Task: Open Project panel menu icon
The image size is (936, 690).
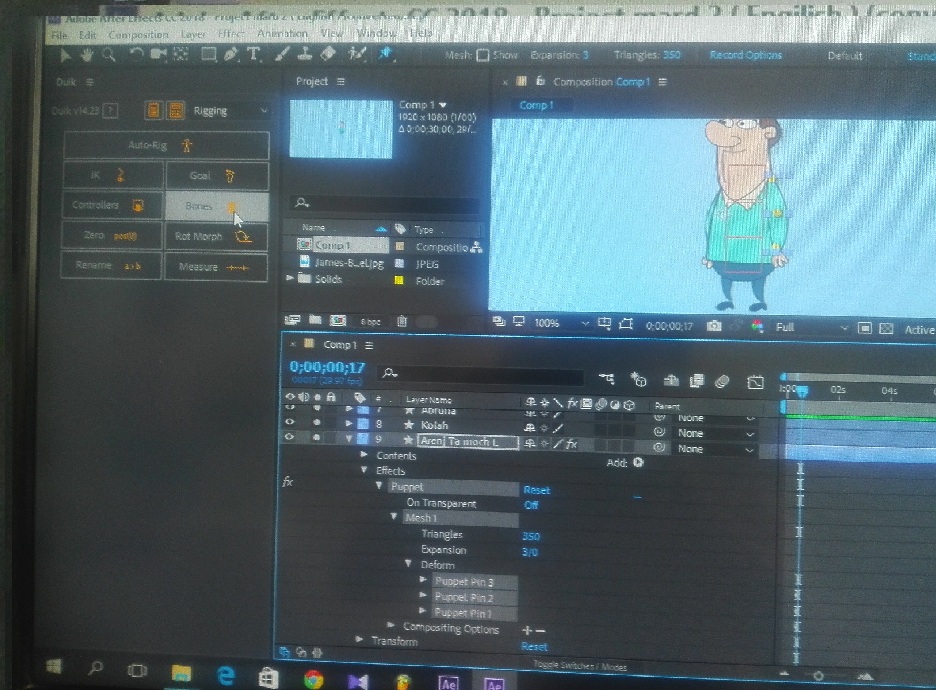Action: tap(341, 81)
